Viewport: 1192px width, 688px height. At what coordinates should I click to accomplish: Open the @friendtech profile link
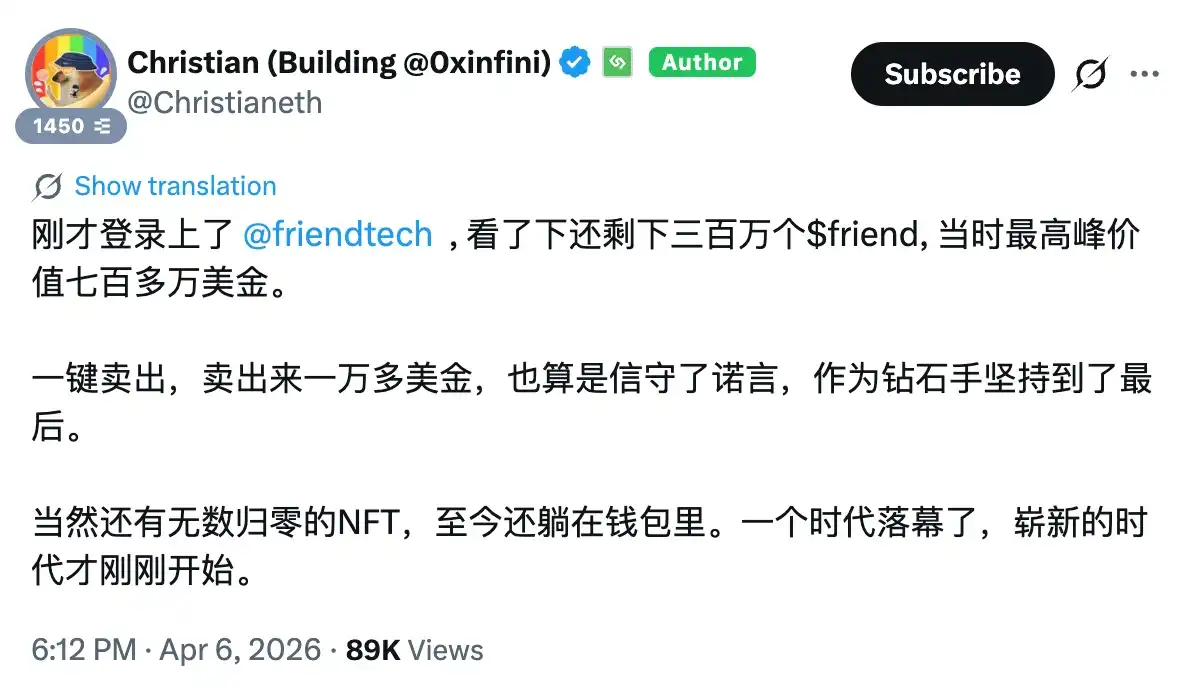click(340, 235)
